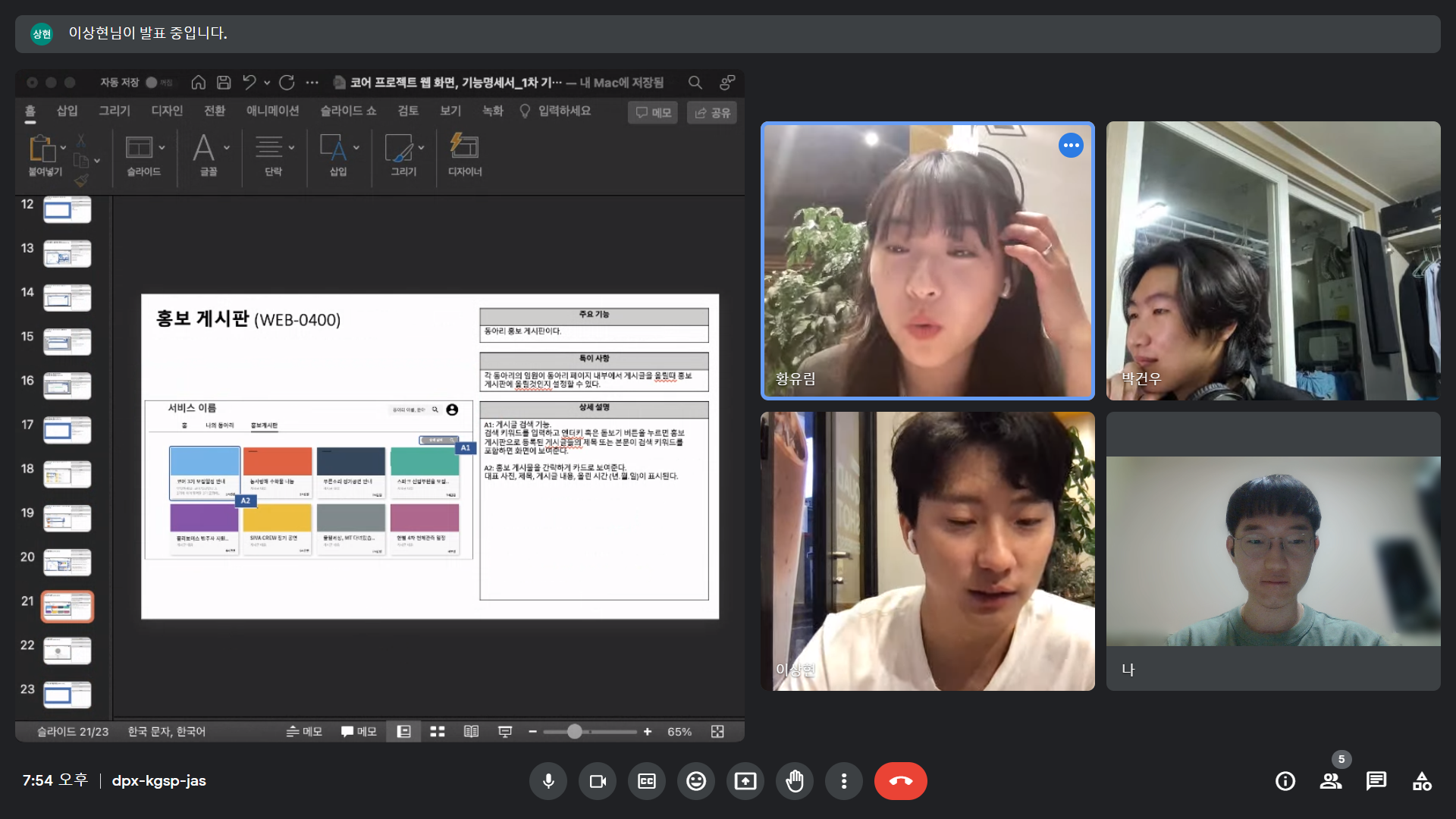
Task: Click the 공유 share button
Action: tap(712, 112)
